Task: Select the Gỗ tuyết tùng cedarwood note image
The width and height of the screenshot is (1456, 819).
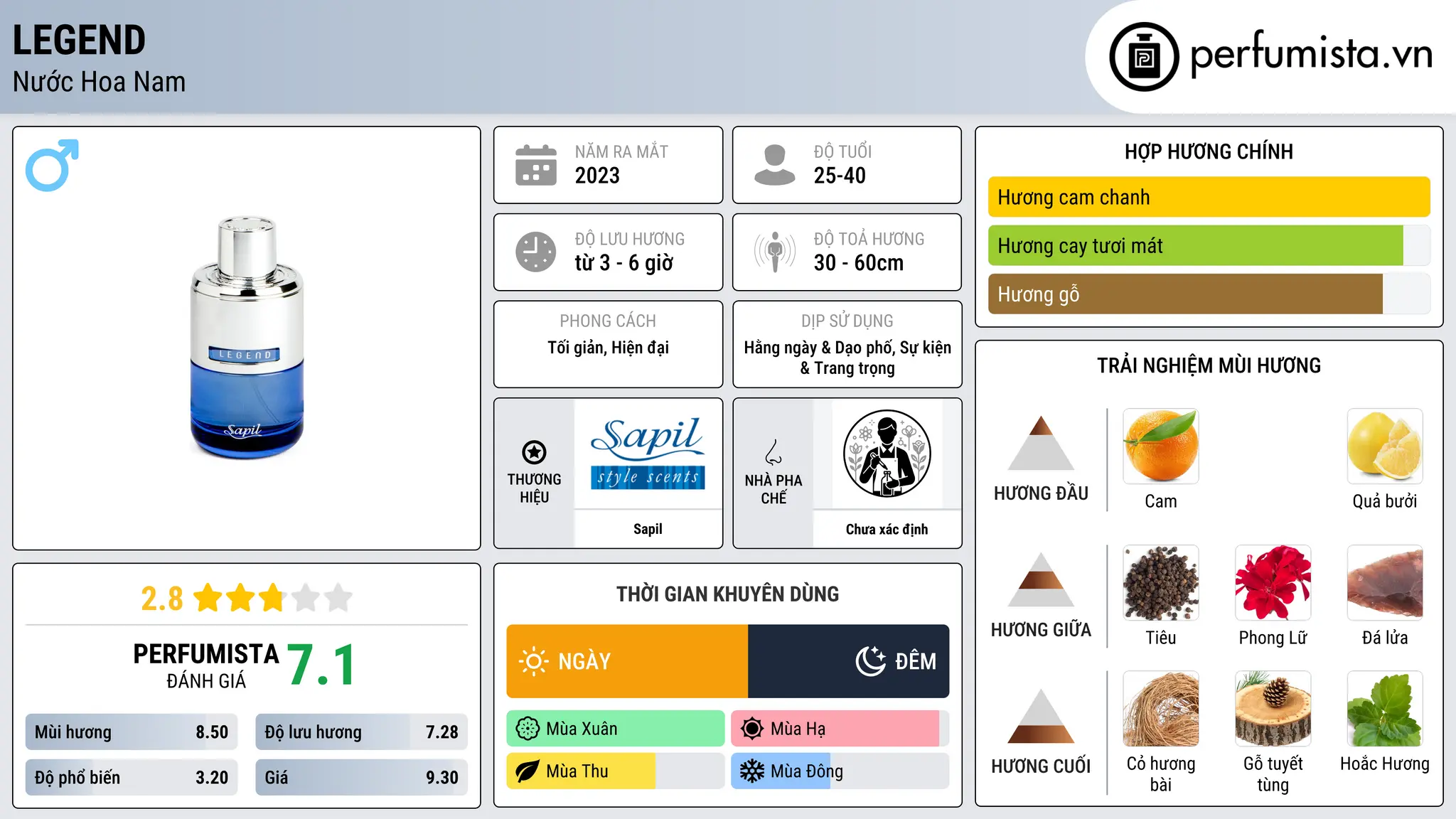Action: [1273, 709]
